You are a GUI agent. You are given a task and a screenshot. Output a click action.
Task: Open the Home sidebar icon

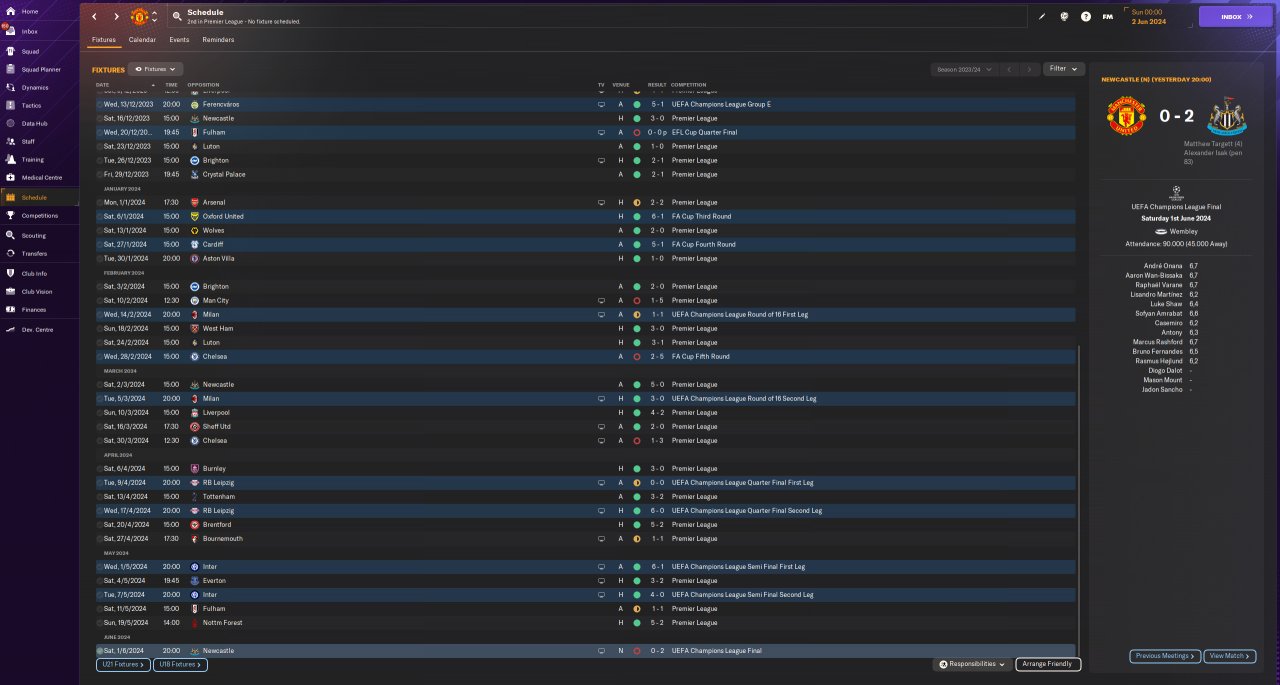coord(10,11)
